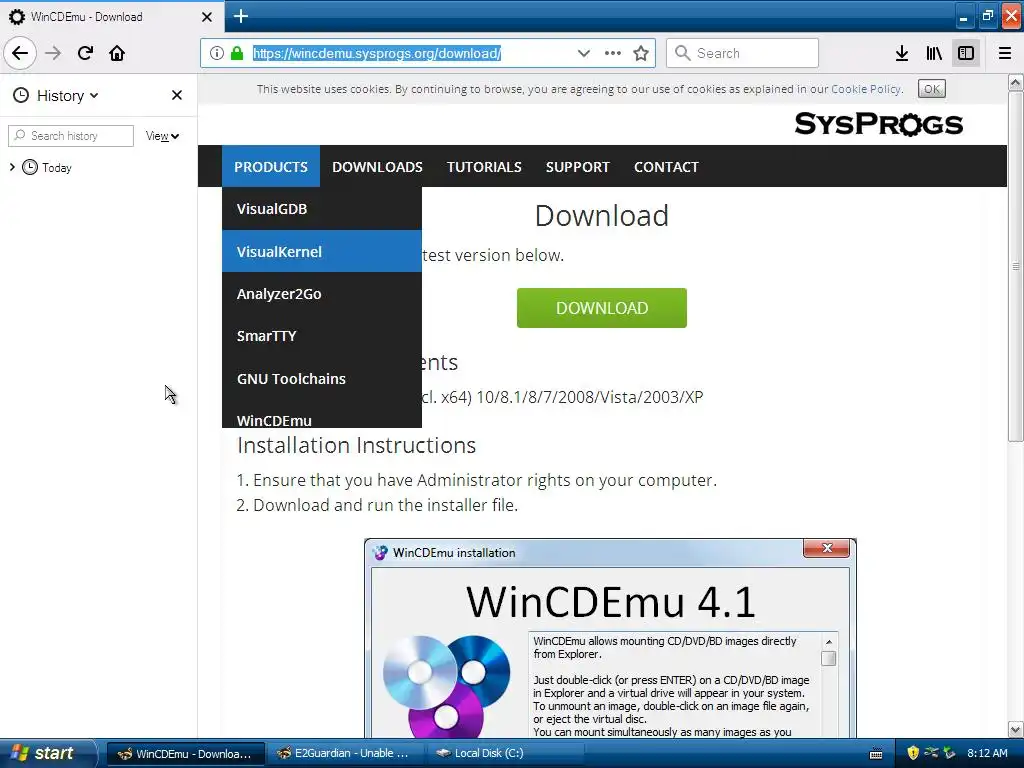Go back to the previous page
This screenshot has height=768, width=1024.
point(20,53)
